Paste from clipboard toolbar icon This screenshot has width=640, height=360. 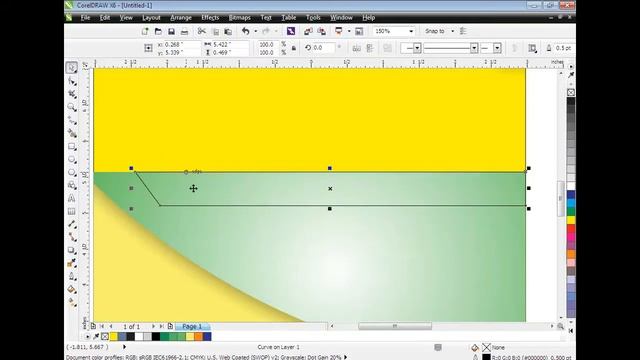(x=228, y=31)
